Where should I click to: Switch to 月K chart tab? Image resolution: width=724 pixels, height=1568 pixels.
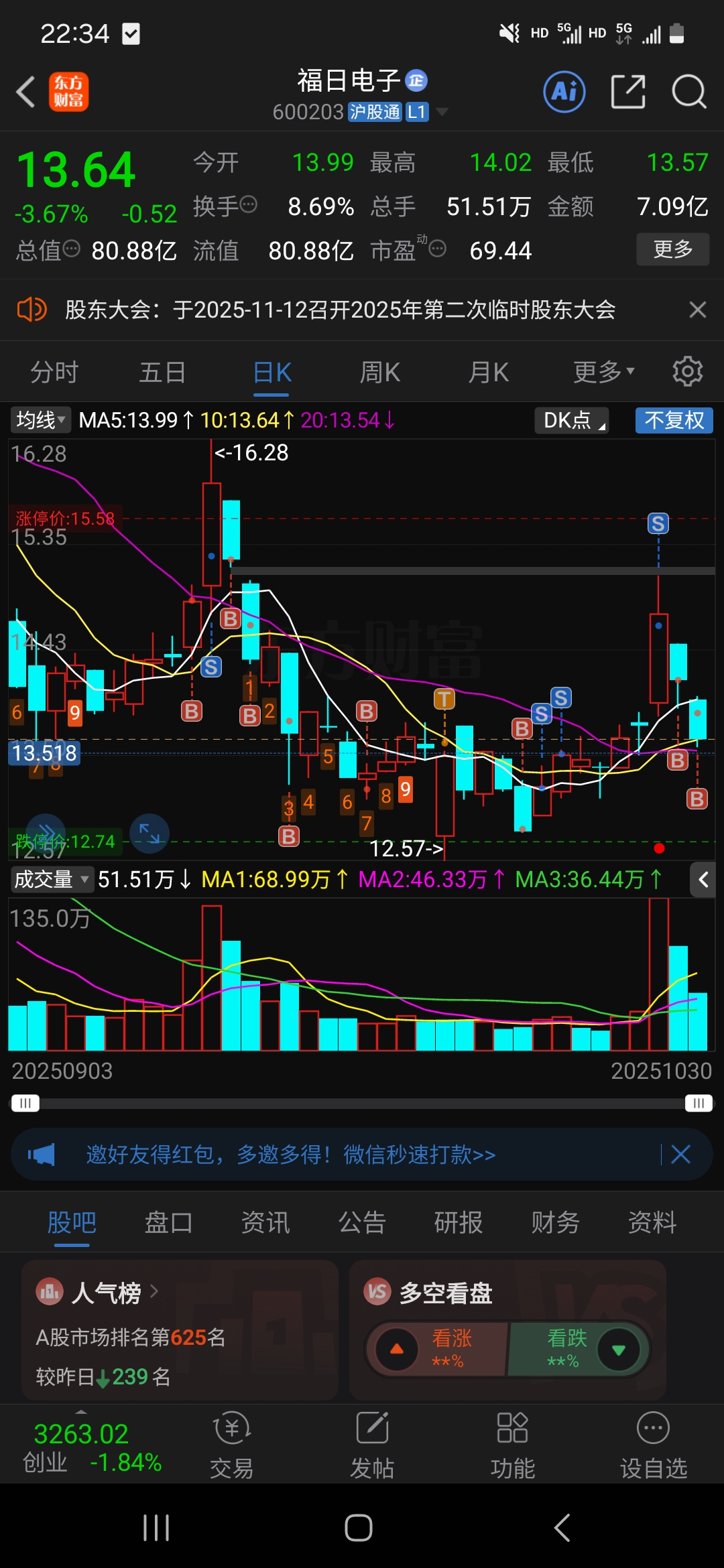[489, 372]
